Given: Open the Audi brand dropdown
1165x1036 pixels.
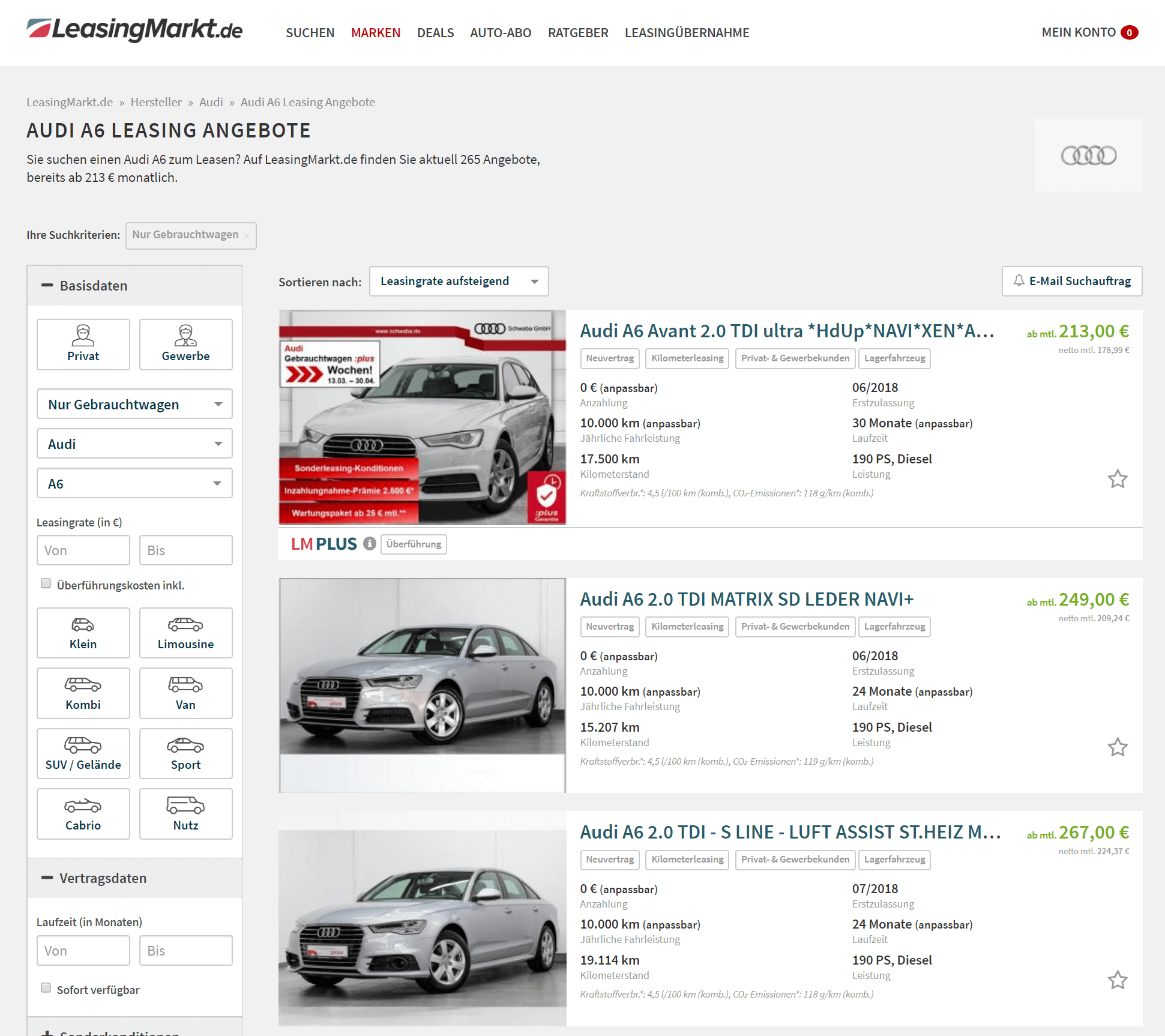Looking at the screenshot, I should (134, 444).
